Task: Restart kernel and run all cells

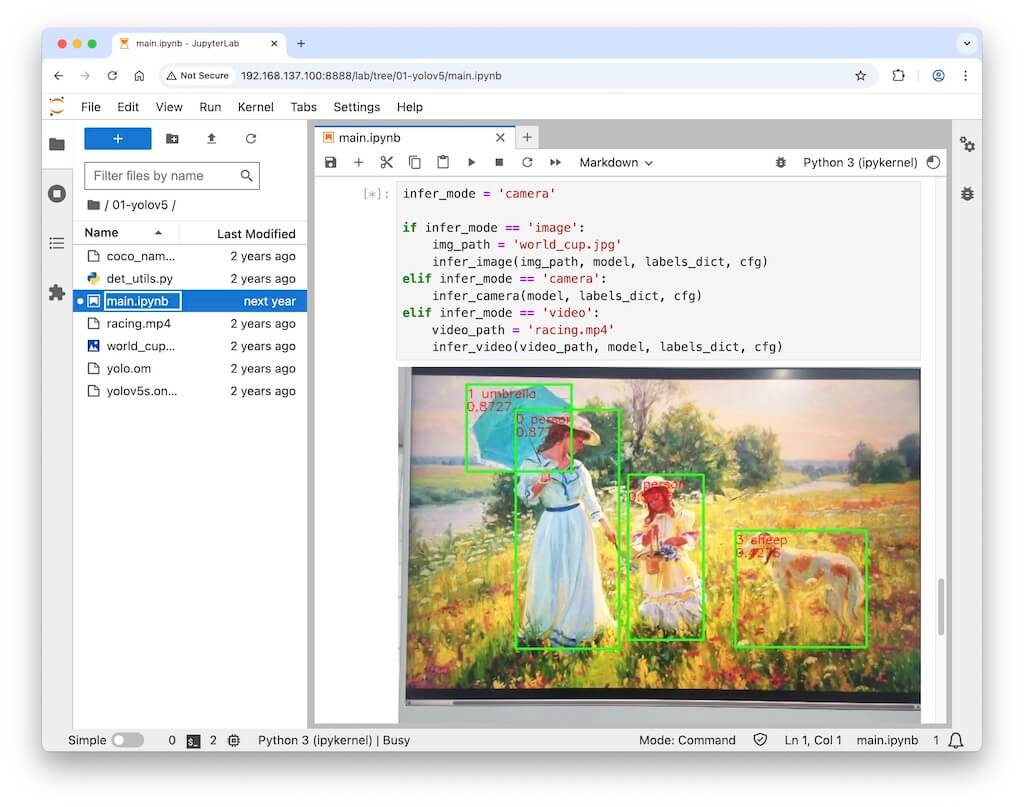Action: click(555, 163)
